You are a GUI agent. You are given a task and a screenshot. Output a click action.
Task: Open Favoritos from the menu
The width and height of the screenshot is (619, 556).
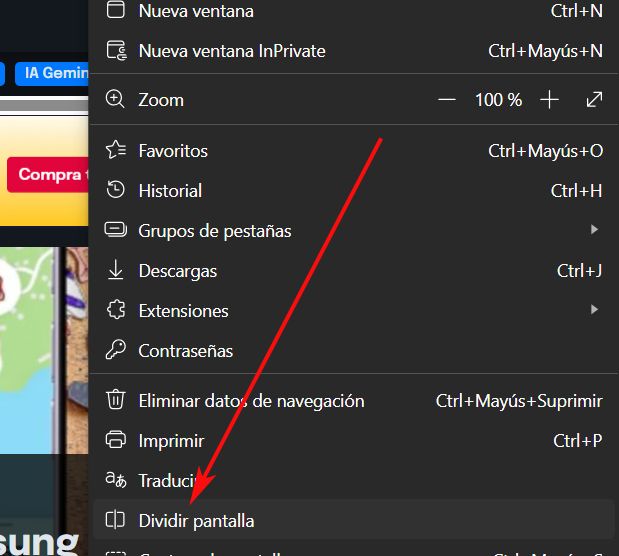tap(354, 151)
